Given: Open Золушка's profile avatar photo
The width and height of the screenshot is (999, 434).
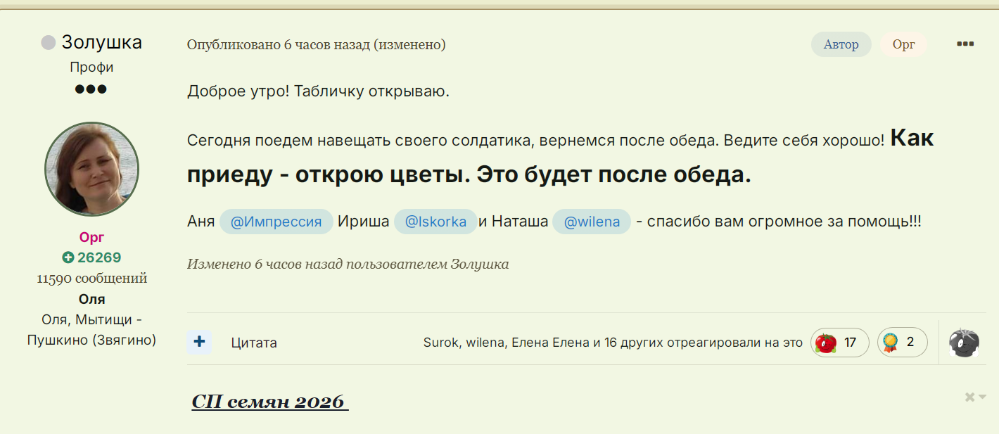Looking at the screenshot, I should [x=92, y=170].
